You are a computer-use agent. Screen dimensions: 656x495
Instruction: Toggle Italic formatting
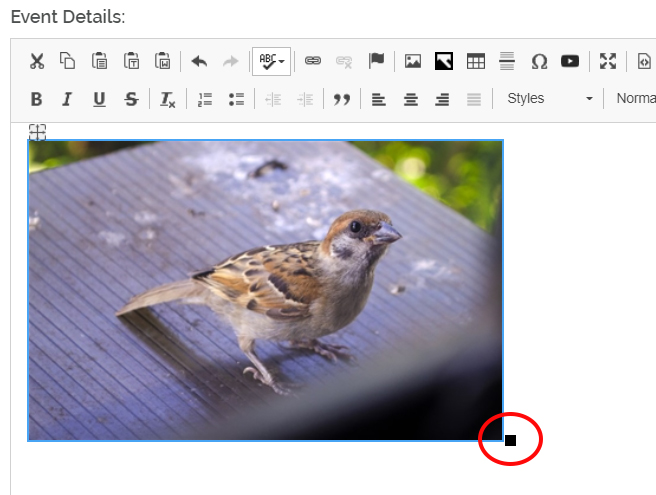(x=68, y=99)
